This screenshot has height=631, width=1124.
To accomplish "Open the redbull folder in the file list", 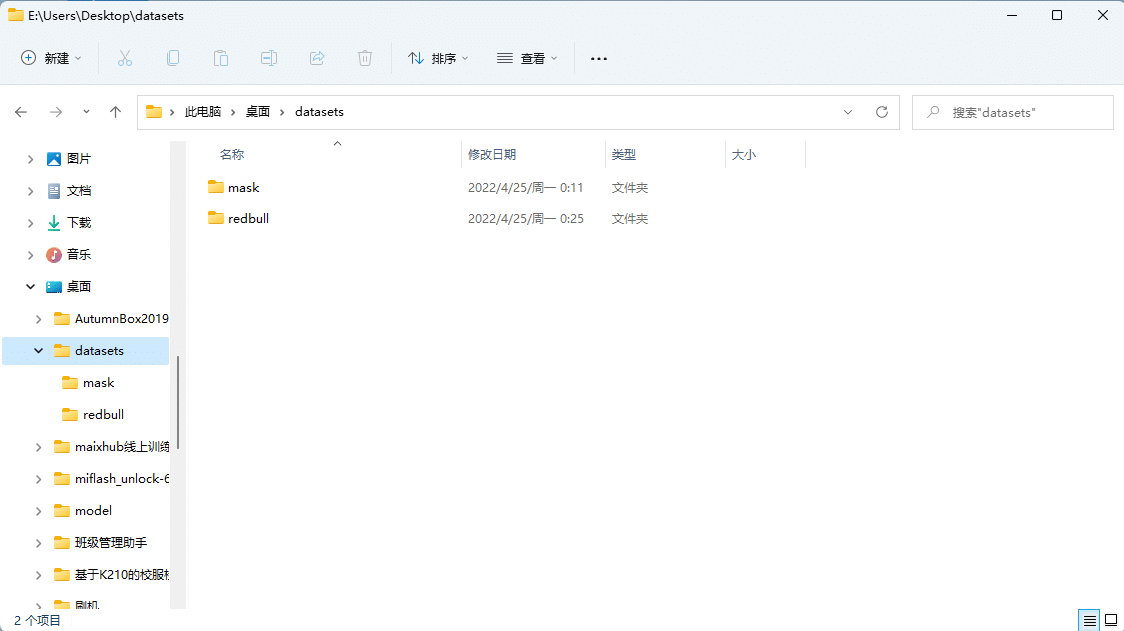I will 247,218.
